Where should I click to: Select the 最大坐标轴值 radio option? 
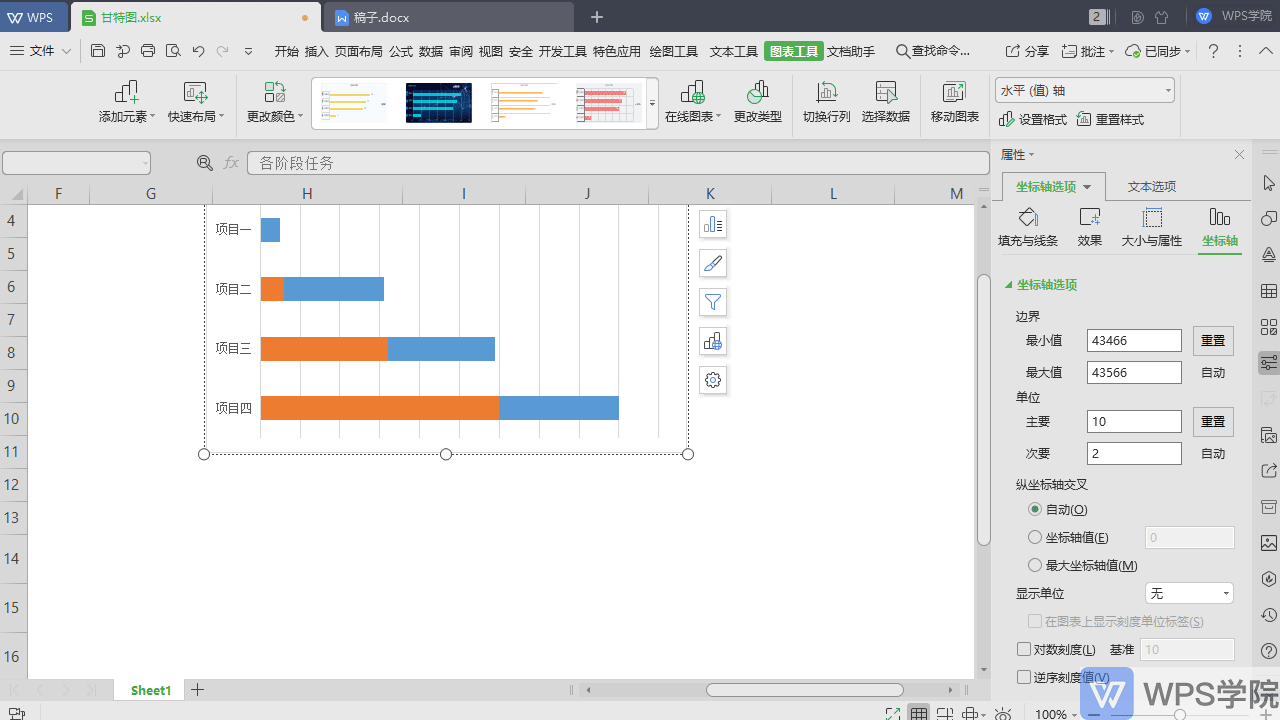coord(1035,566)
